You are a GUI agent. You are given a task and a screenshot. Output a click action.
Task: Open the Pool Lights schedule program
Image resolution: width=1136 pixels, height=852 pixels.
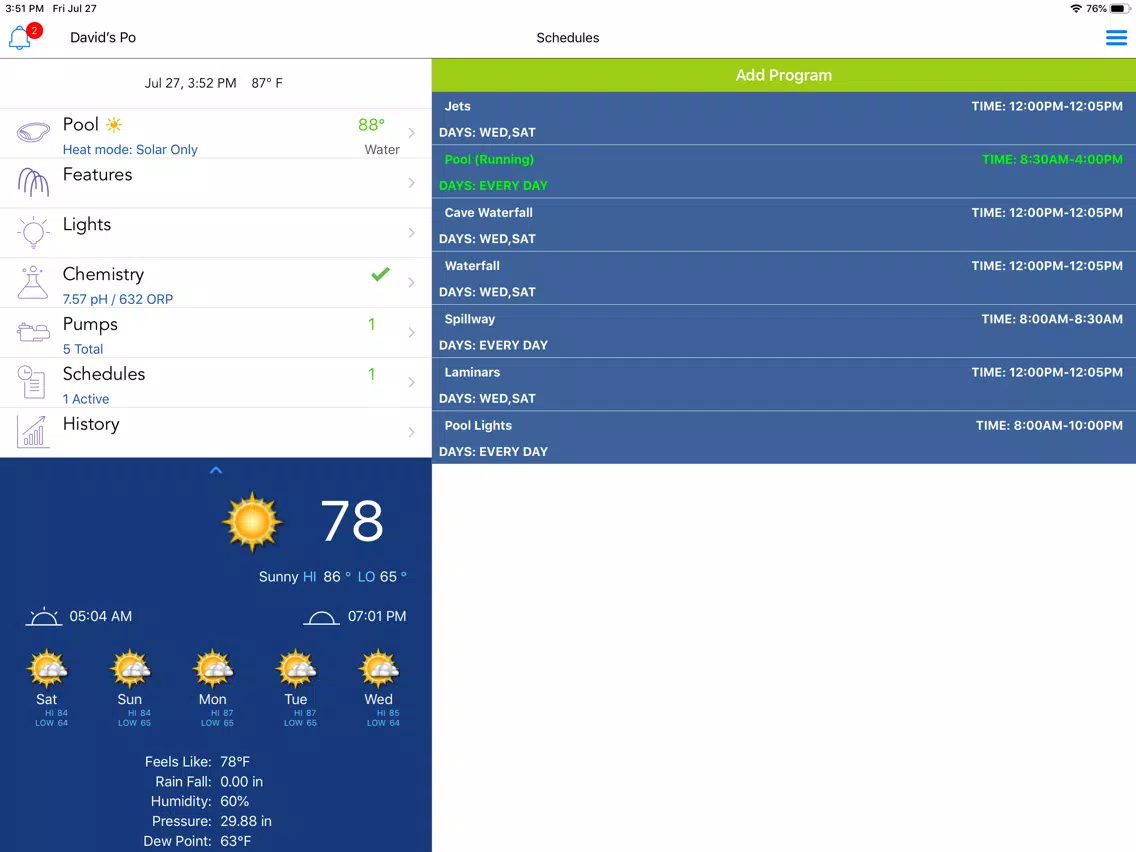click(x=784, y=438)
